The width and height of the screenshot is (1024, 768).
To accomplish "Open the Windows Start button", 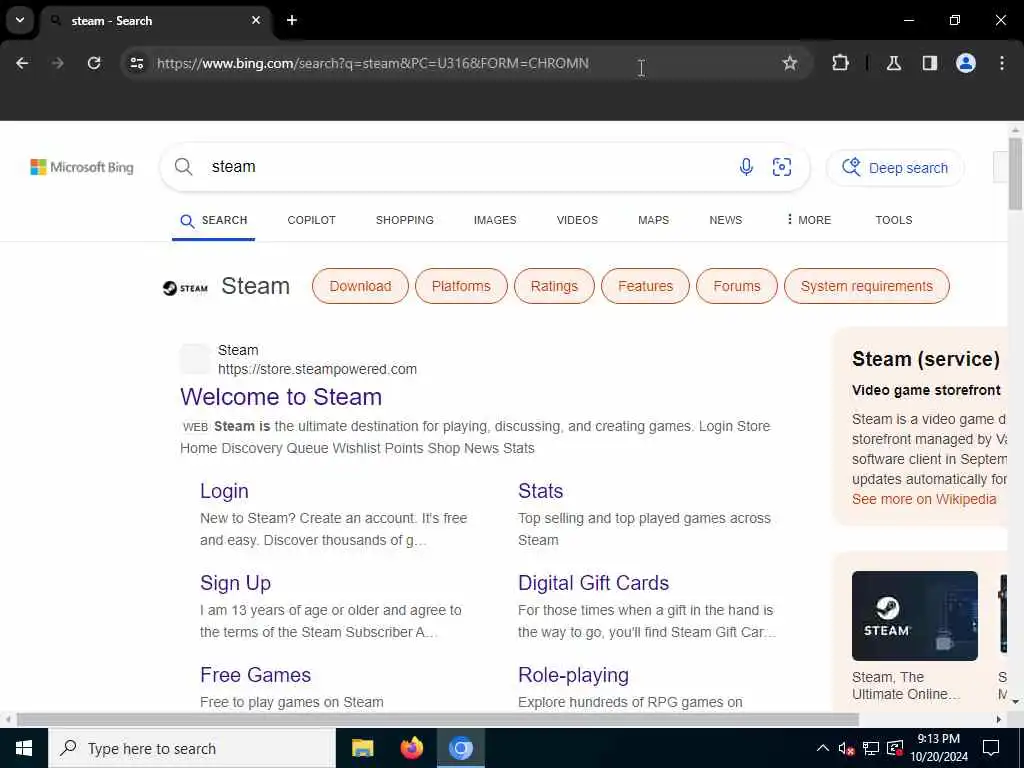I will coord(24,748).
